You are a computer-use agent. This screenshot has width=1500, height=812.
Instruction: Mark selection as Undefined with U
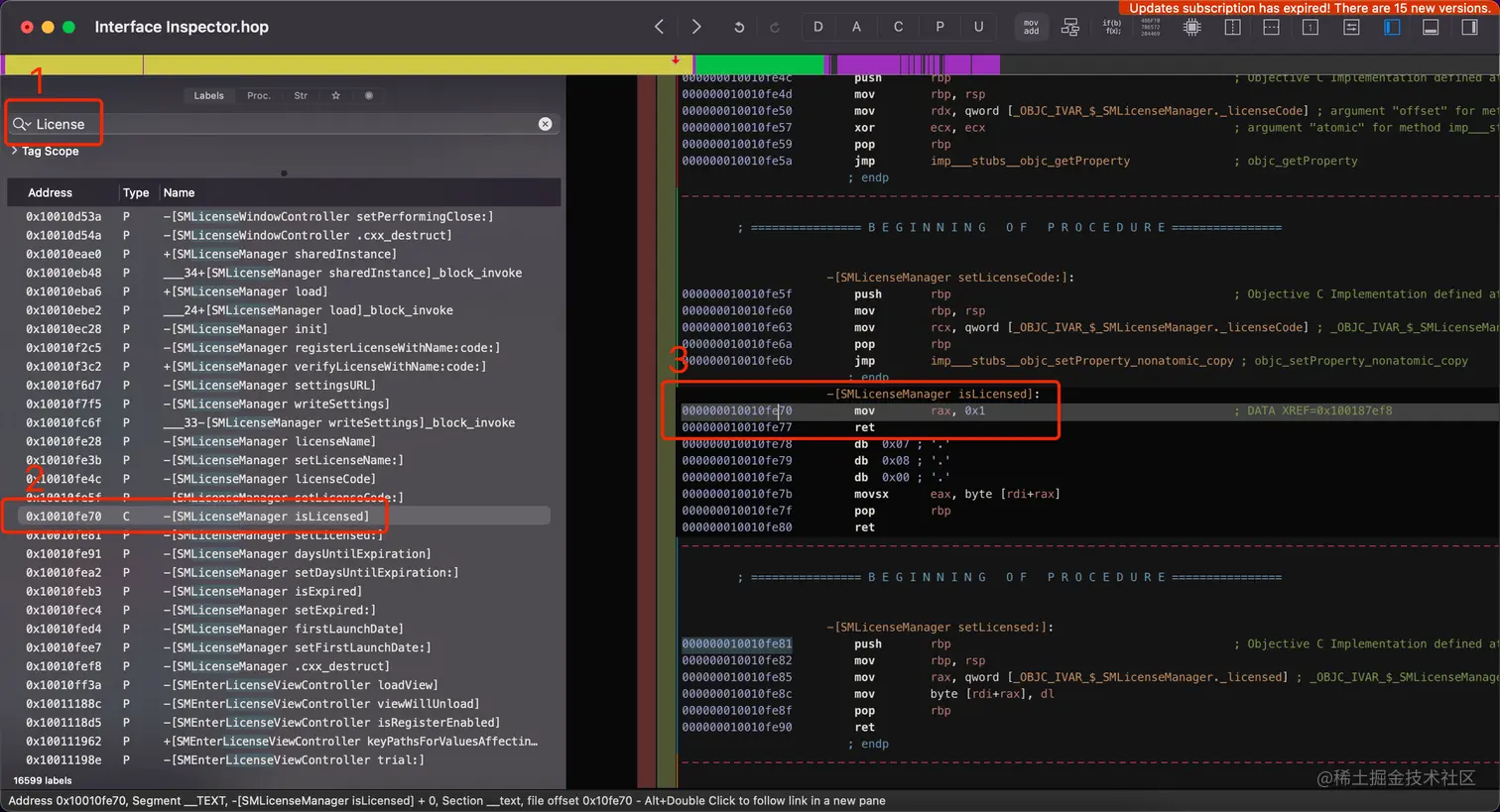[x=978, y=27]
